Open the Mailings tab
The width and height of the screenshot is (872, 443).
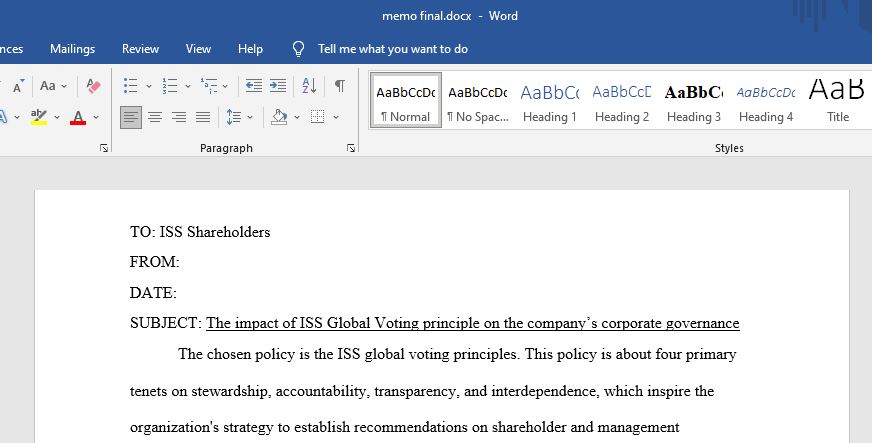(x=72, y=49)
